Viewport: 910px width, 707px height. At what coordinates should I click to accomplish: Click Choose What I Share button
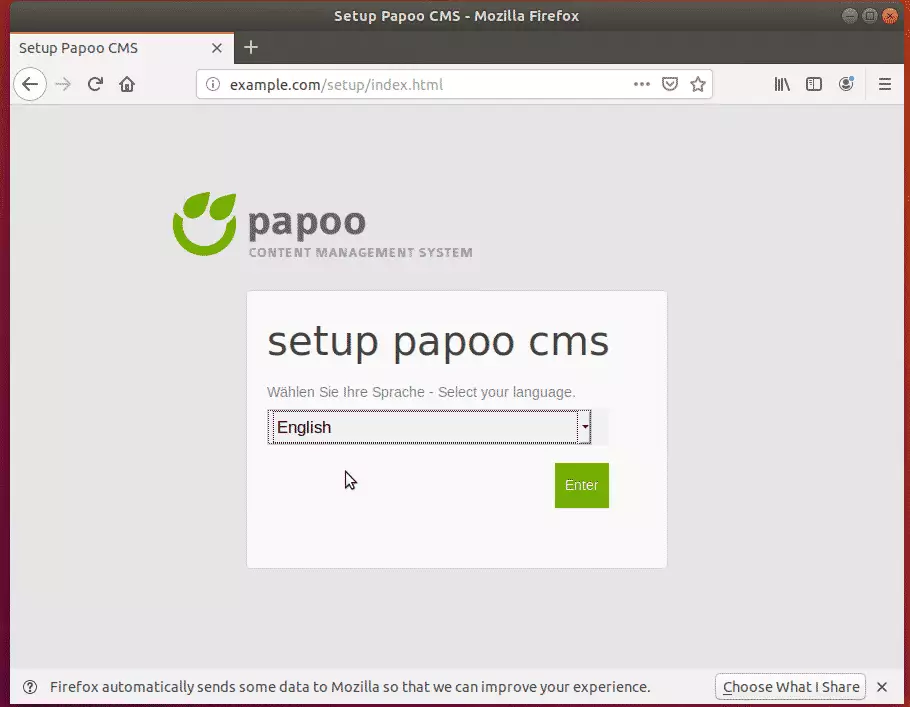(x=790, y=687)
